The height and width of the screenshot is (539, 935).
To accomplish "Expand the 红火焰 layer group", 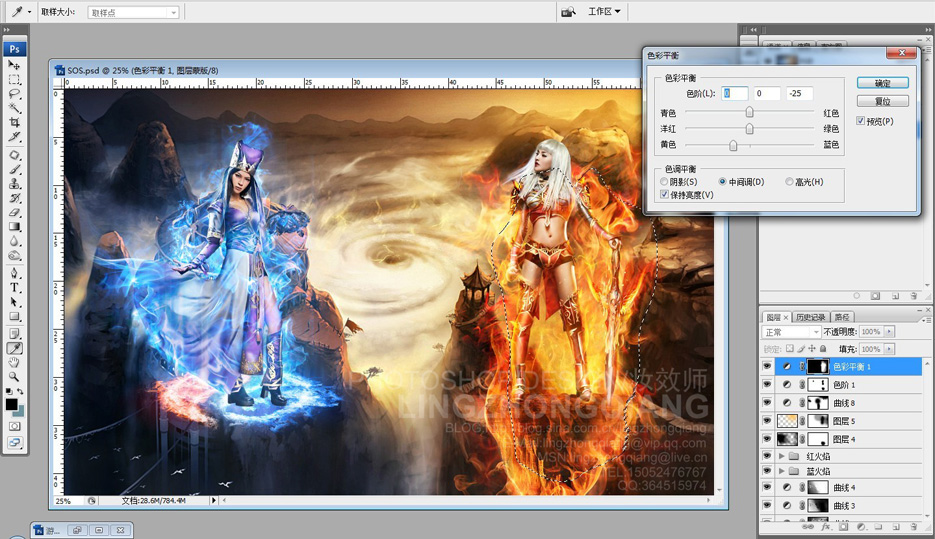I will click(x=781, y=456).
